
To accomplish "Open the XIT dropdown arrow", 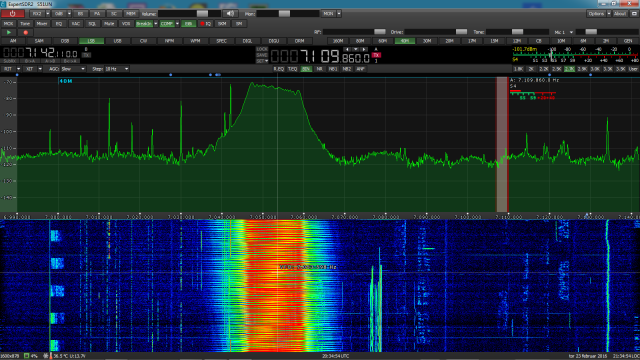I will click(x=40, y=69).
